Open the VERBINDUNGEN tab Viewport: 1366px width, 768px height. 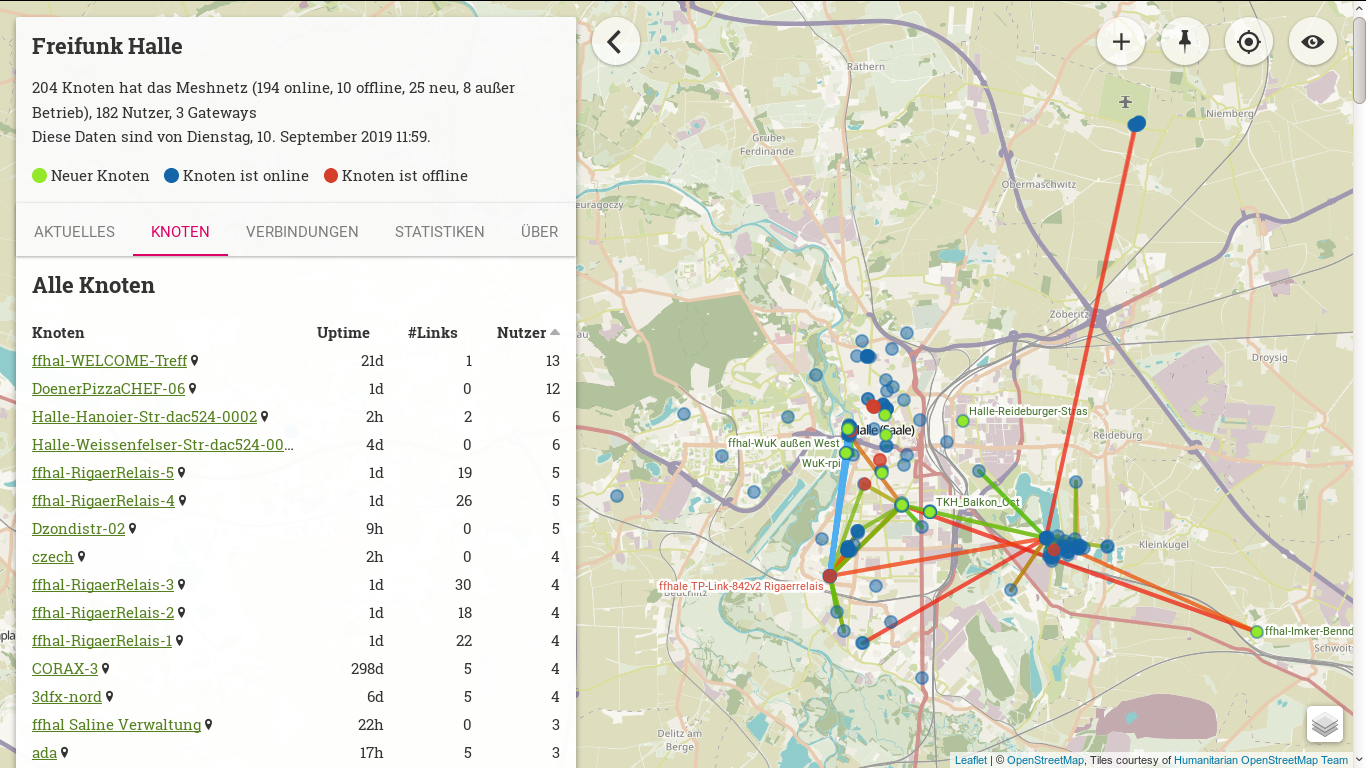coord(302,231)
